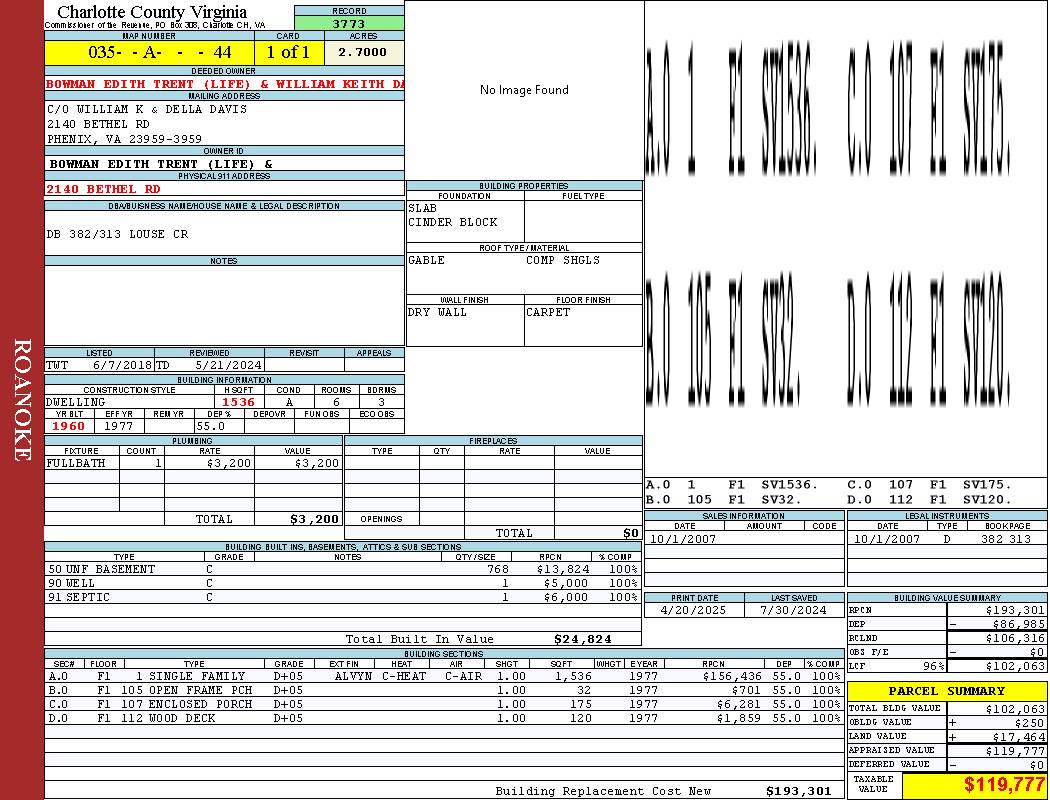Select roof type GABLE
This screenshot has width=1050, height=800.
pos(426,260)
